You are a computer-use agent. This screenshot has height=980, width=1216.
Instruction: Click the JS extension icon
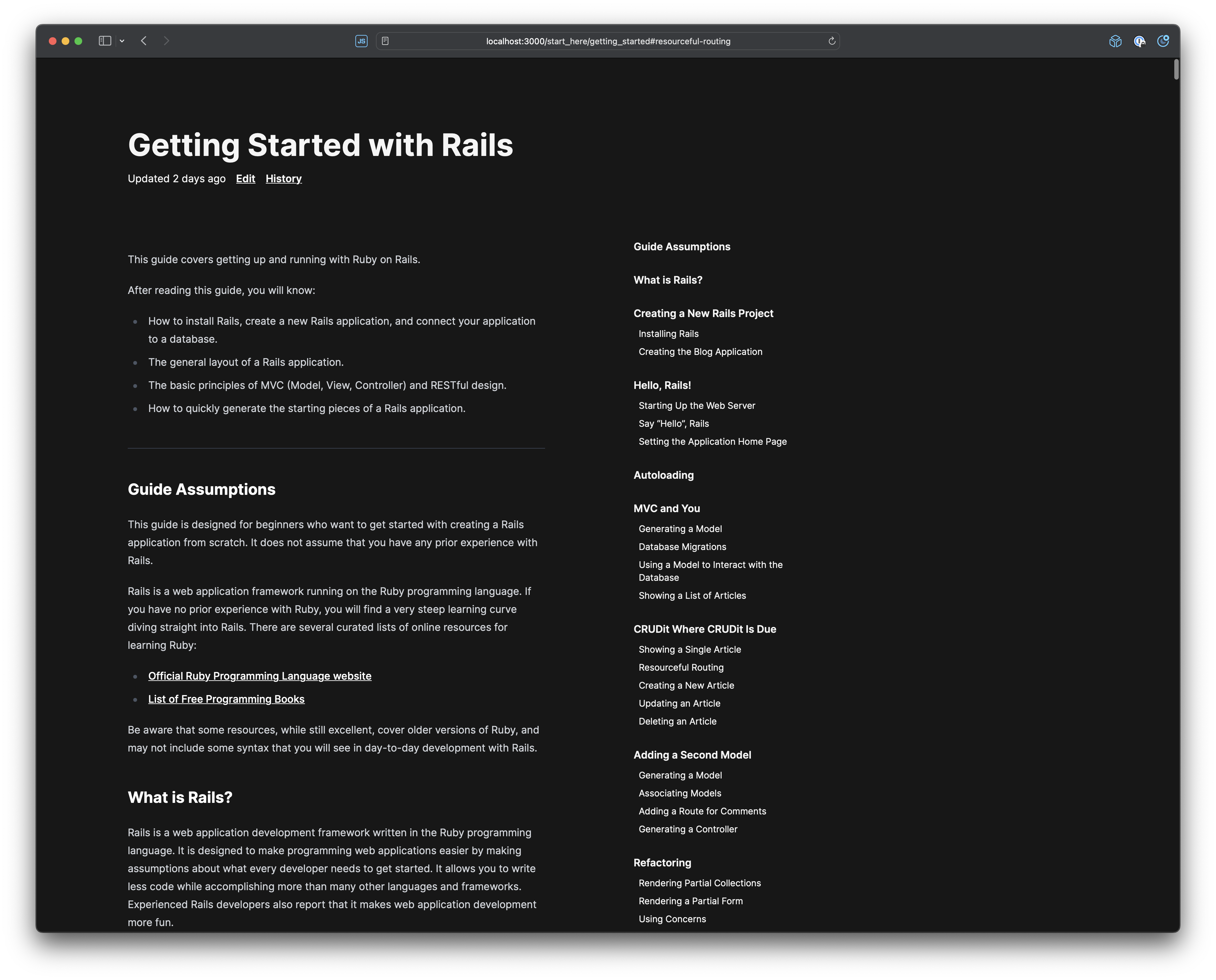tap(361, 41)
